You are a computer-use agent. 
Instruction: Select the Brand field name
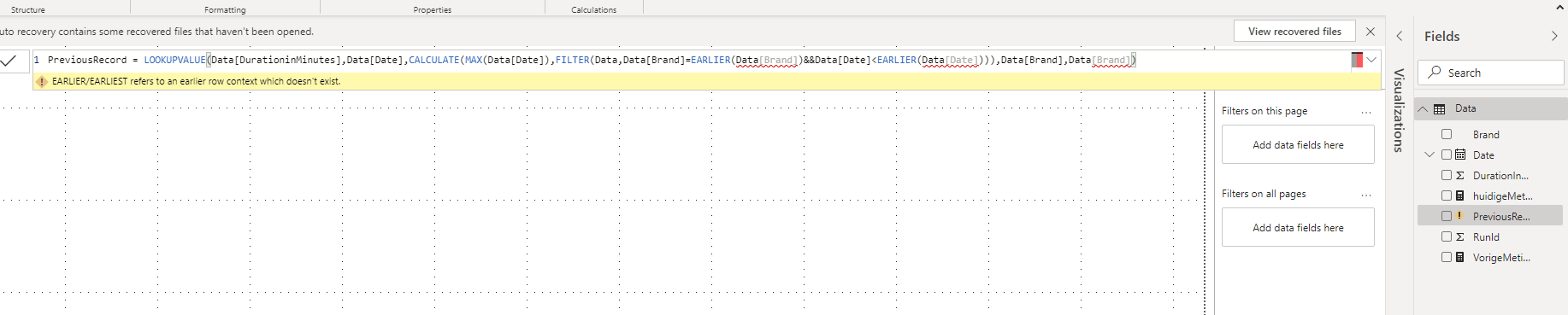tap(1486, 135)
